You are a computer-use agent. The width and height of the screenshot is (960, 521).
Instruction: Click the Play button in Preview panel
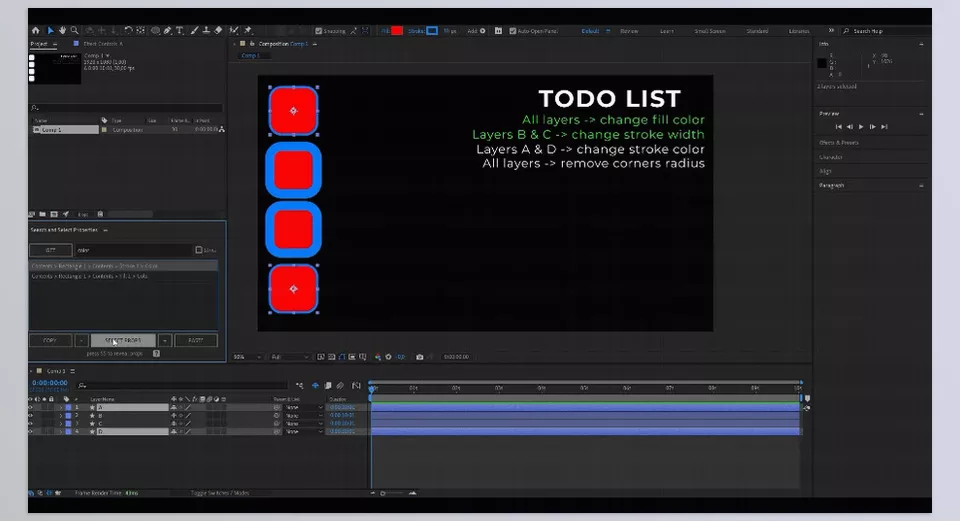(861, 127)
